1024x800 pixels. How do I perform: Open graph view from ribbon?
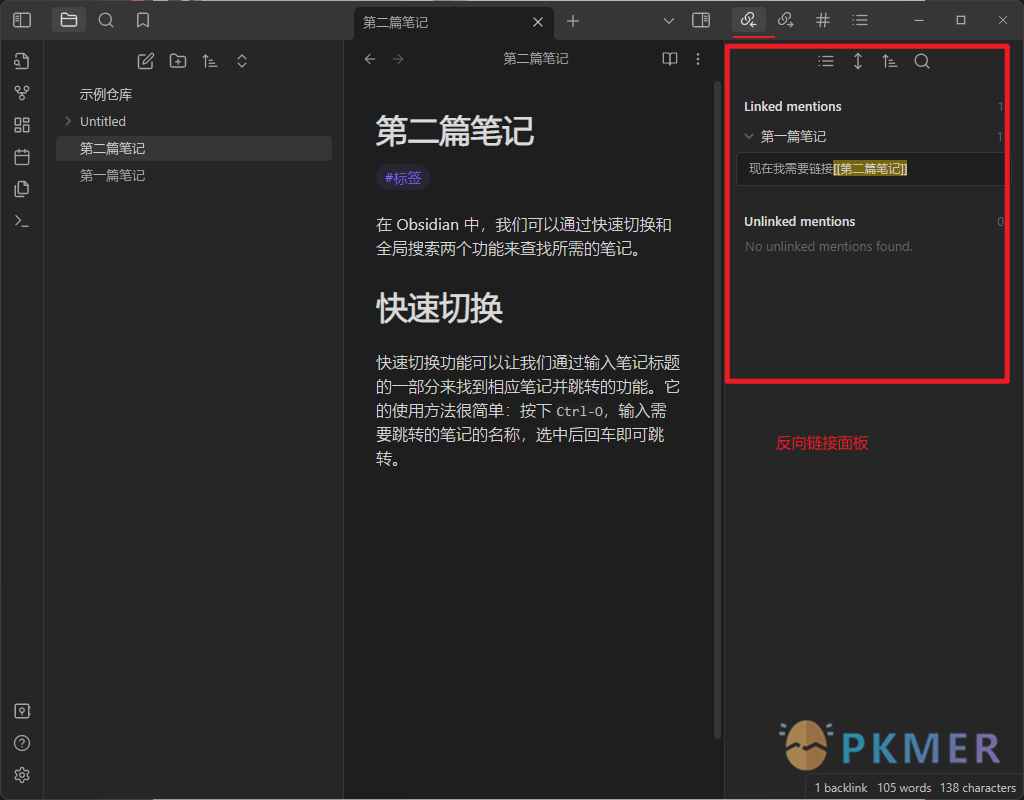22,93
